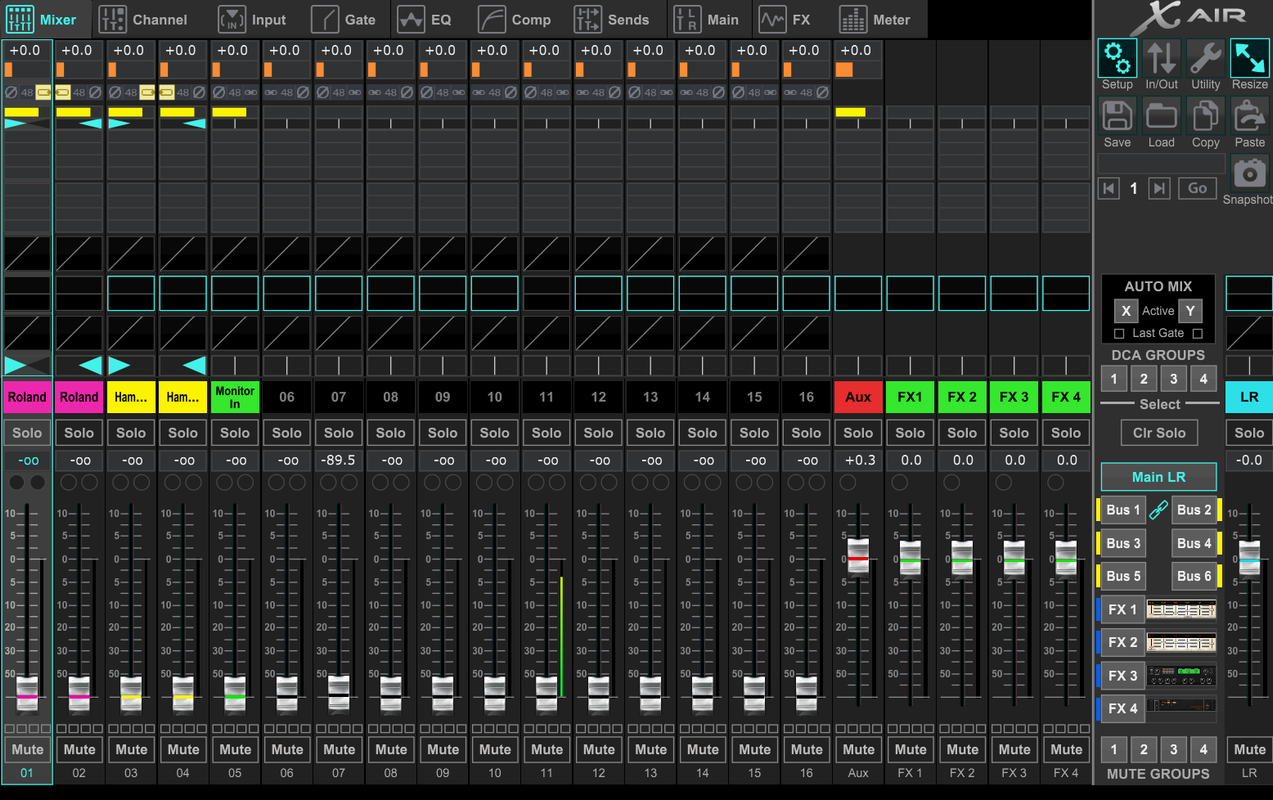The width and height of the screenshot is (1273, 800).
Task: Go to previous snapshot arrow
Action: pos(1108,188)
